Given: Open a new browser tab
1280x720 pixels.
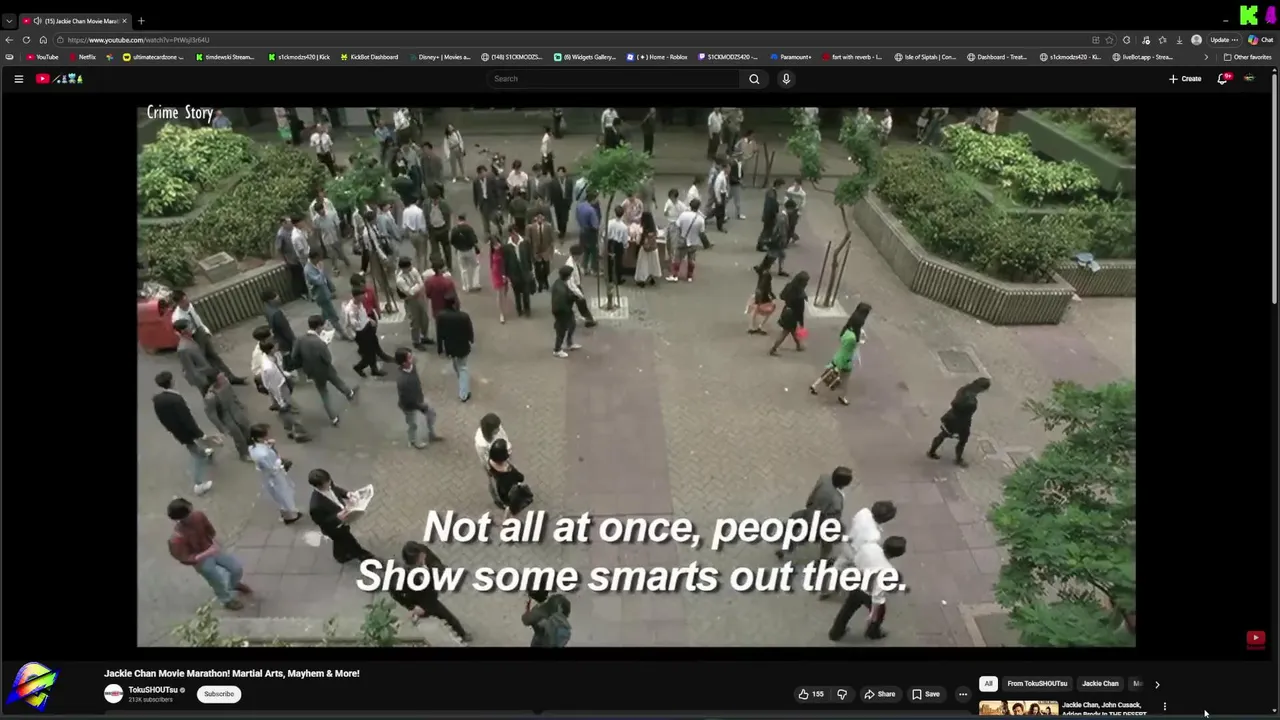Looking at the screenshot, I should click(x=141, y=21).
